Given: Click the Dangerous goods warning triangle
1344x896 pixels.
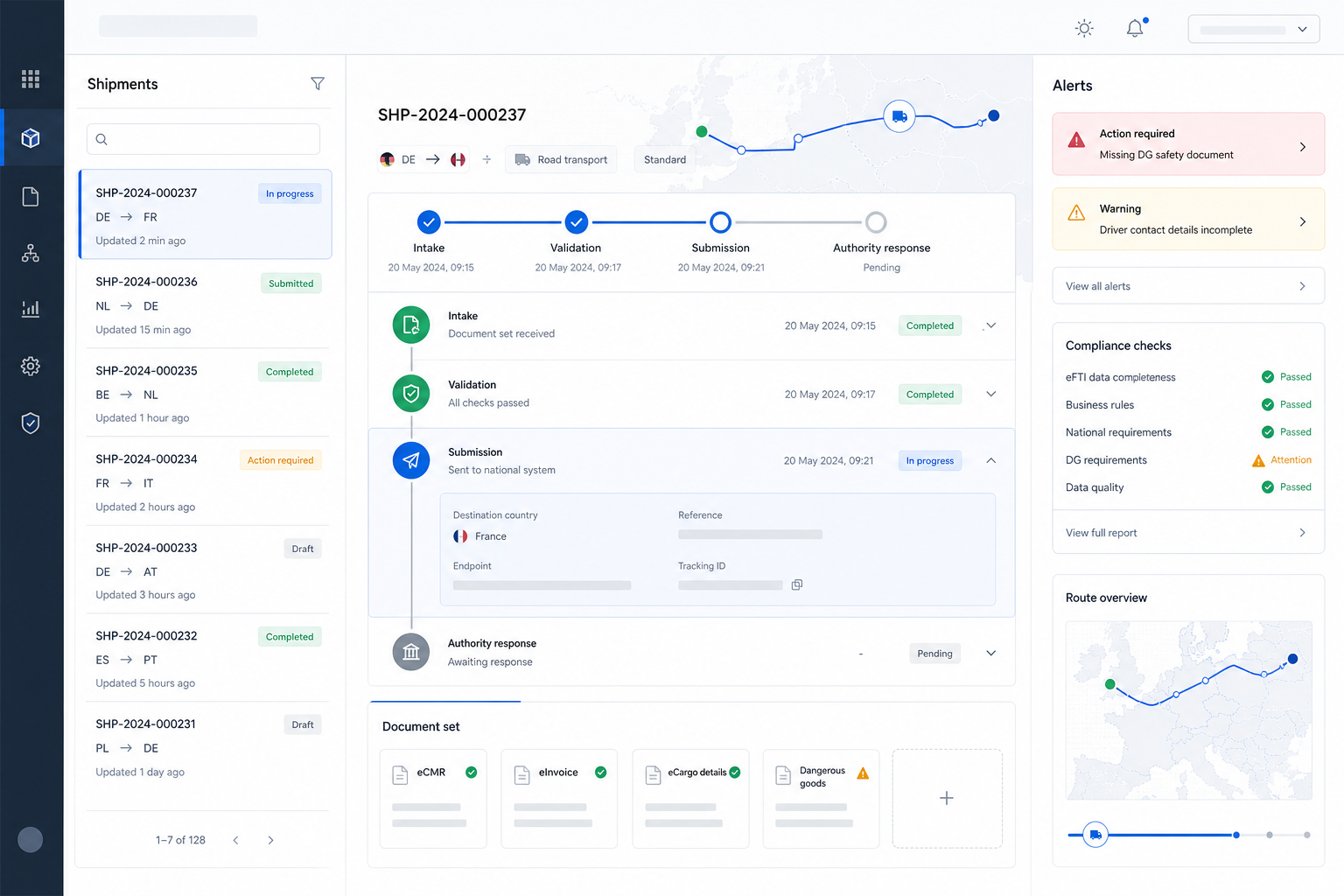Looking at the screenshot, I should (863, 773).
